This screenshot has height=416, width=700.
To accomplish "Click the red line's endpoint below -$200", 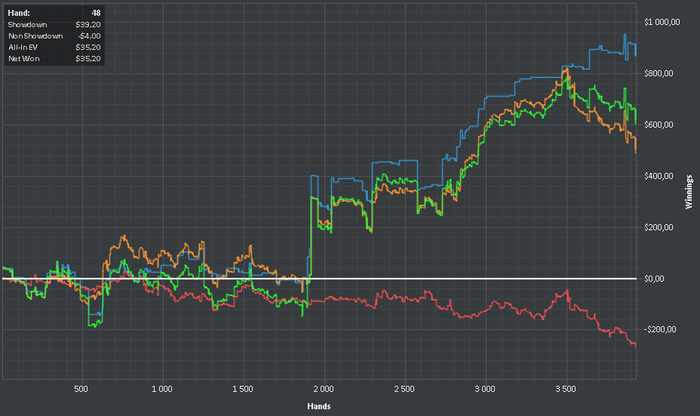I will click(635, 345).
